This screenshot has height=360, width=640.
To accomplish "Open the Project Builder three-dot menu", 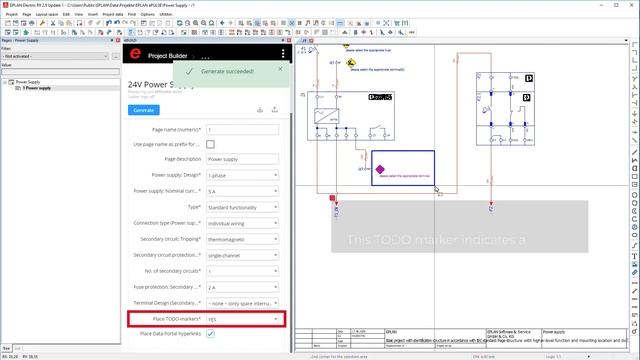I will 283,54.
